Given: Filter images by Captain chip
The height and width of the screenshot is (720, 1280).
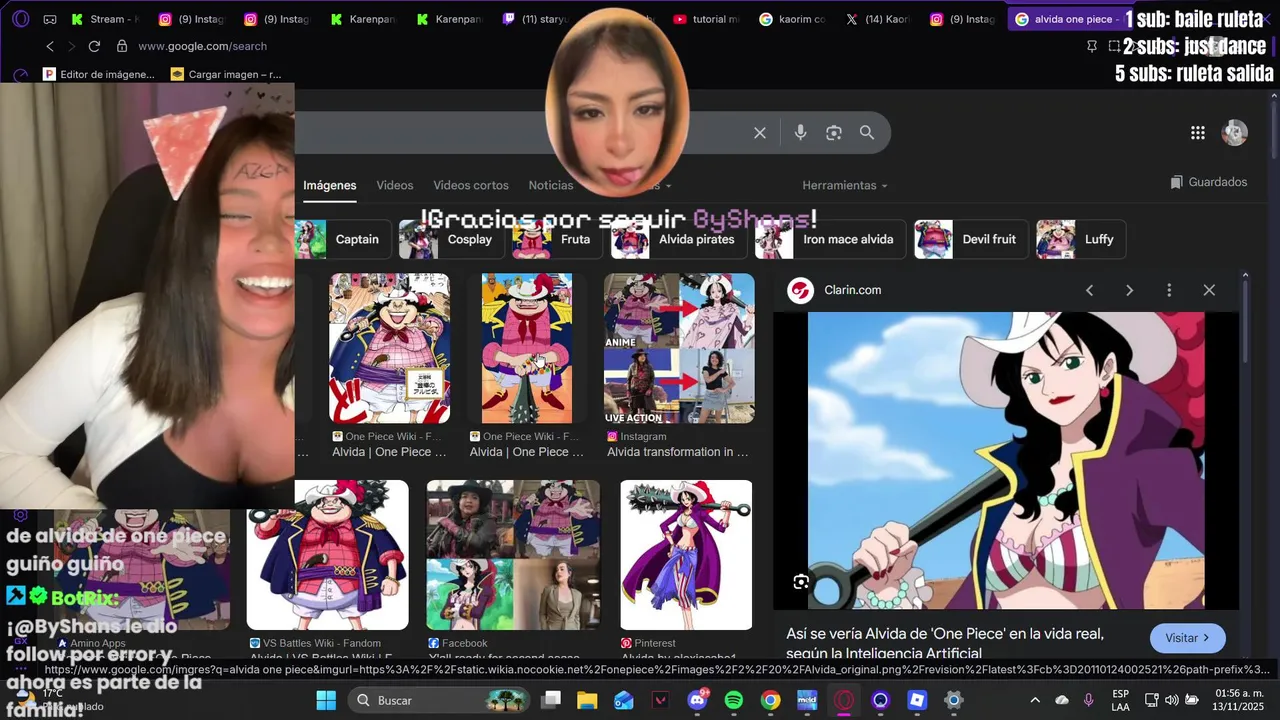Looking at the screenshot, I should (x=343, y=239).
